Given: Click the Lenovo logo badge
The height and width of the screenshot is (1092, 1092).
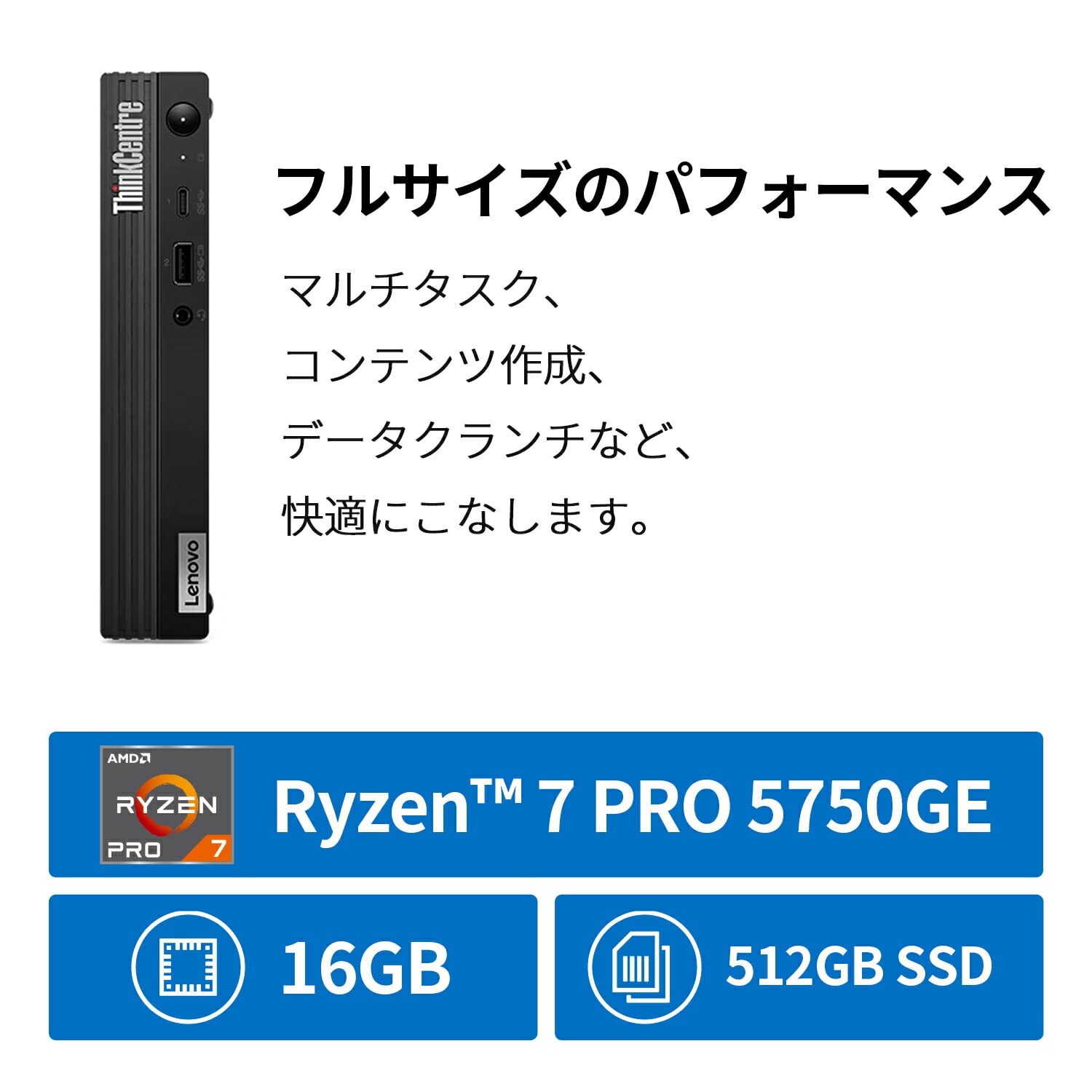Looking at the screenshot, I should click(x=191, y=573).
